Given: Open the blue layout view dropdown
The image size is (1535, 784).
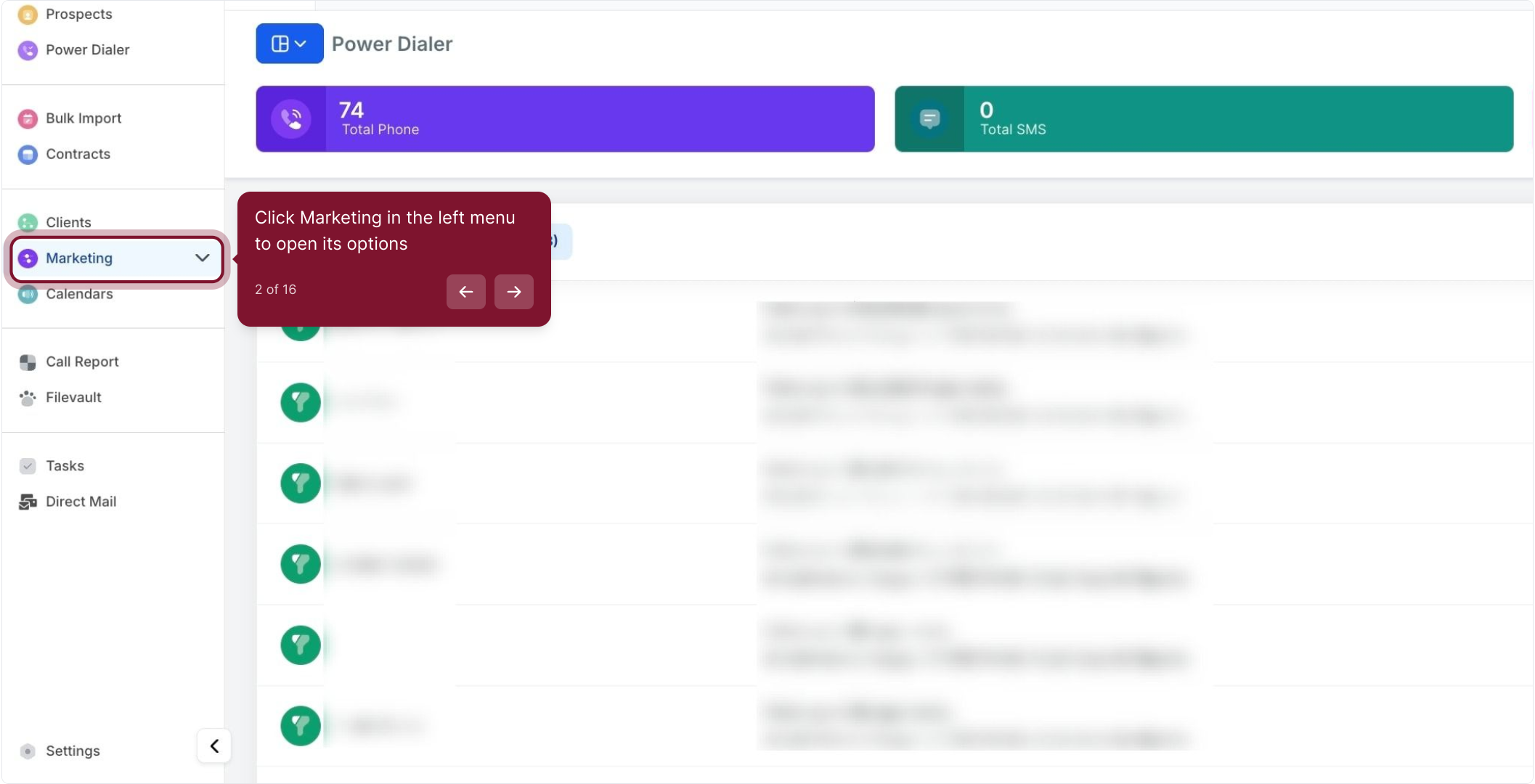Looking at the screenshot, I should point(289,44).
